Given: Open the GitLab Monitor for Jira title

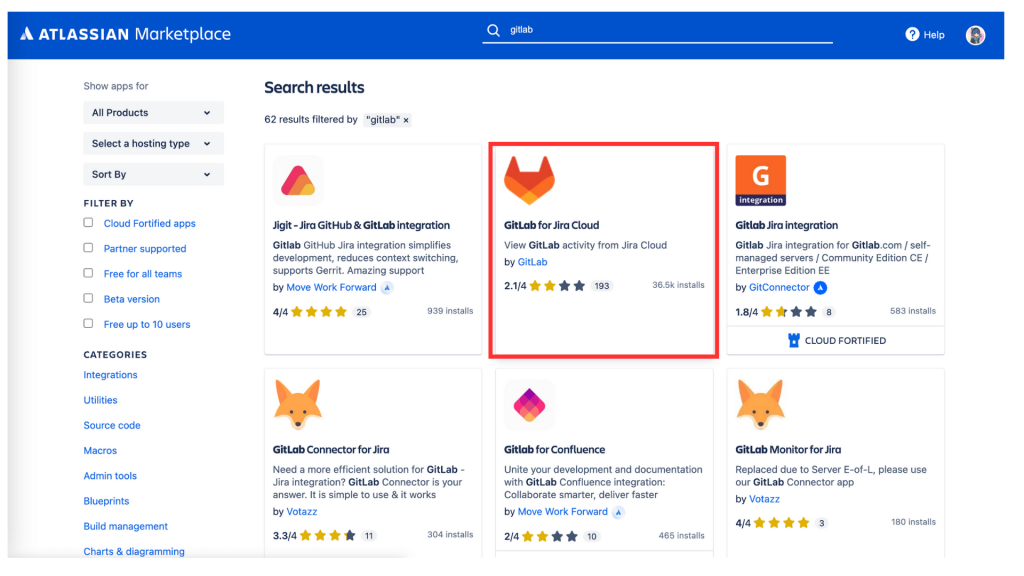Looking at the screenshot, I should (x=788, y=450).
